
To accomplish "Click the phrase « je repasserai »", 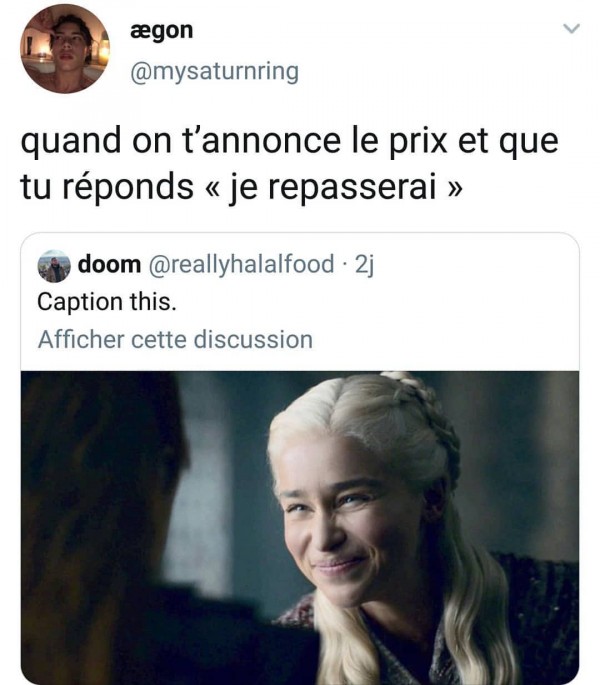I will [333, 188].
